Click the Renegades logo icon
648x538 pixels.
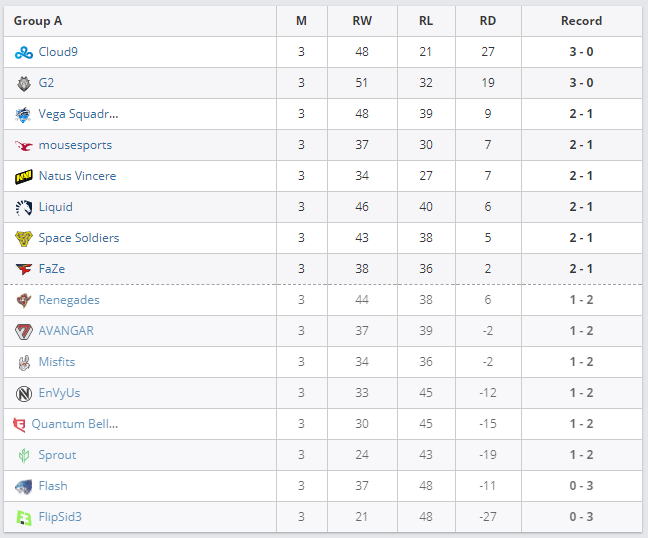coord(24,300)
